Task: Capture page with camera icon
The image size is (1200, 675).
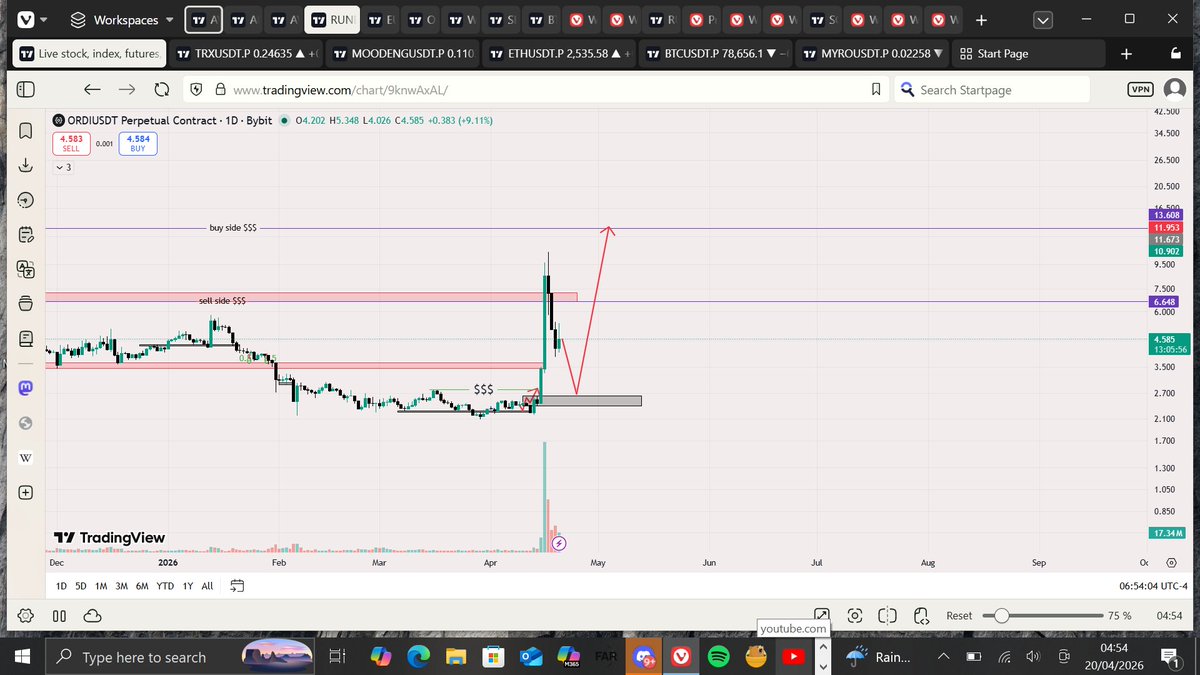Action: tap(855, 615)
